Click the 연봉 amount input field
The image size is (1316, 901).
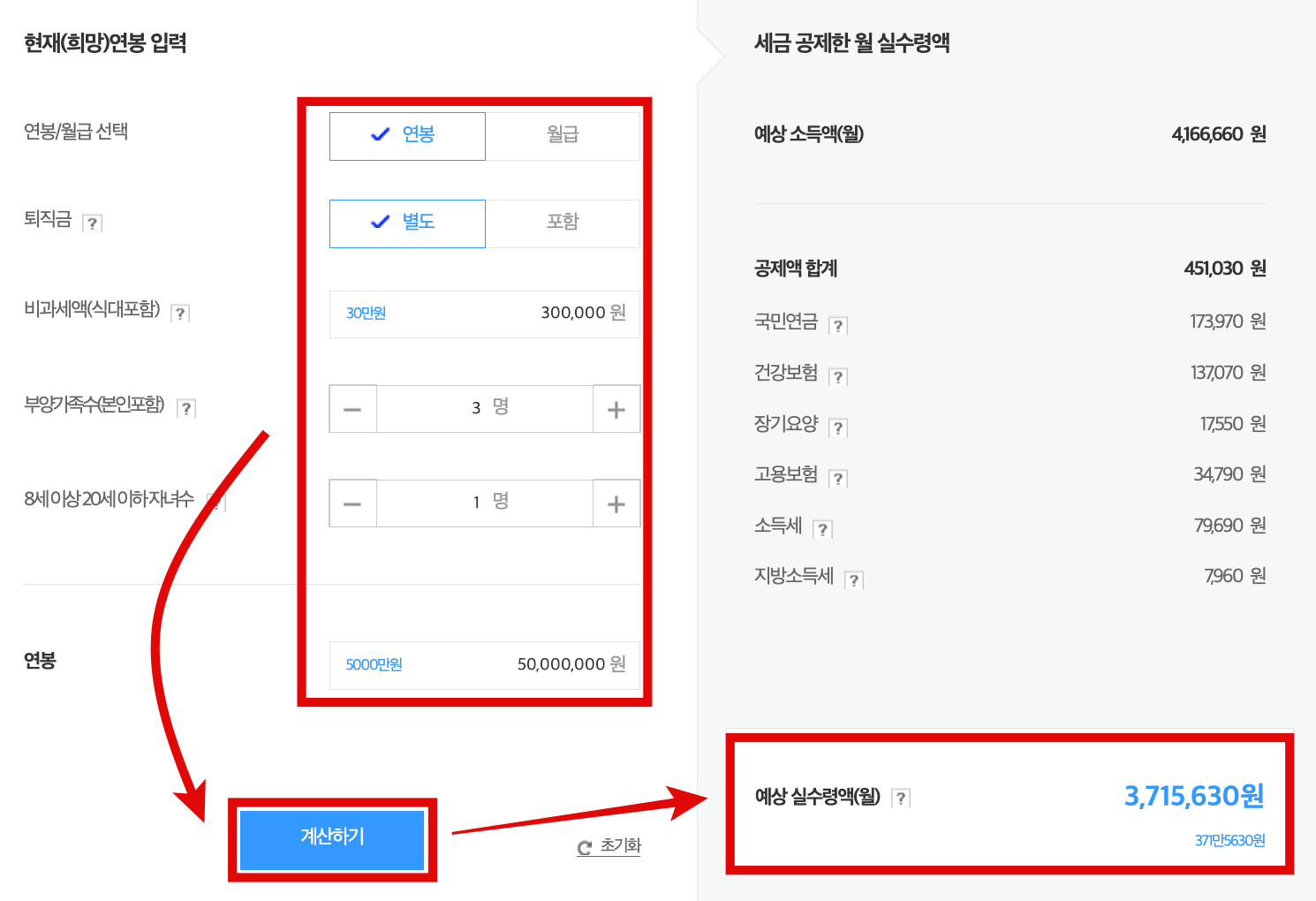coord(484,665)
